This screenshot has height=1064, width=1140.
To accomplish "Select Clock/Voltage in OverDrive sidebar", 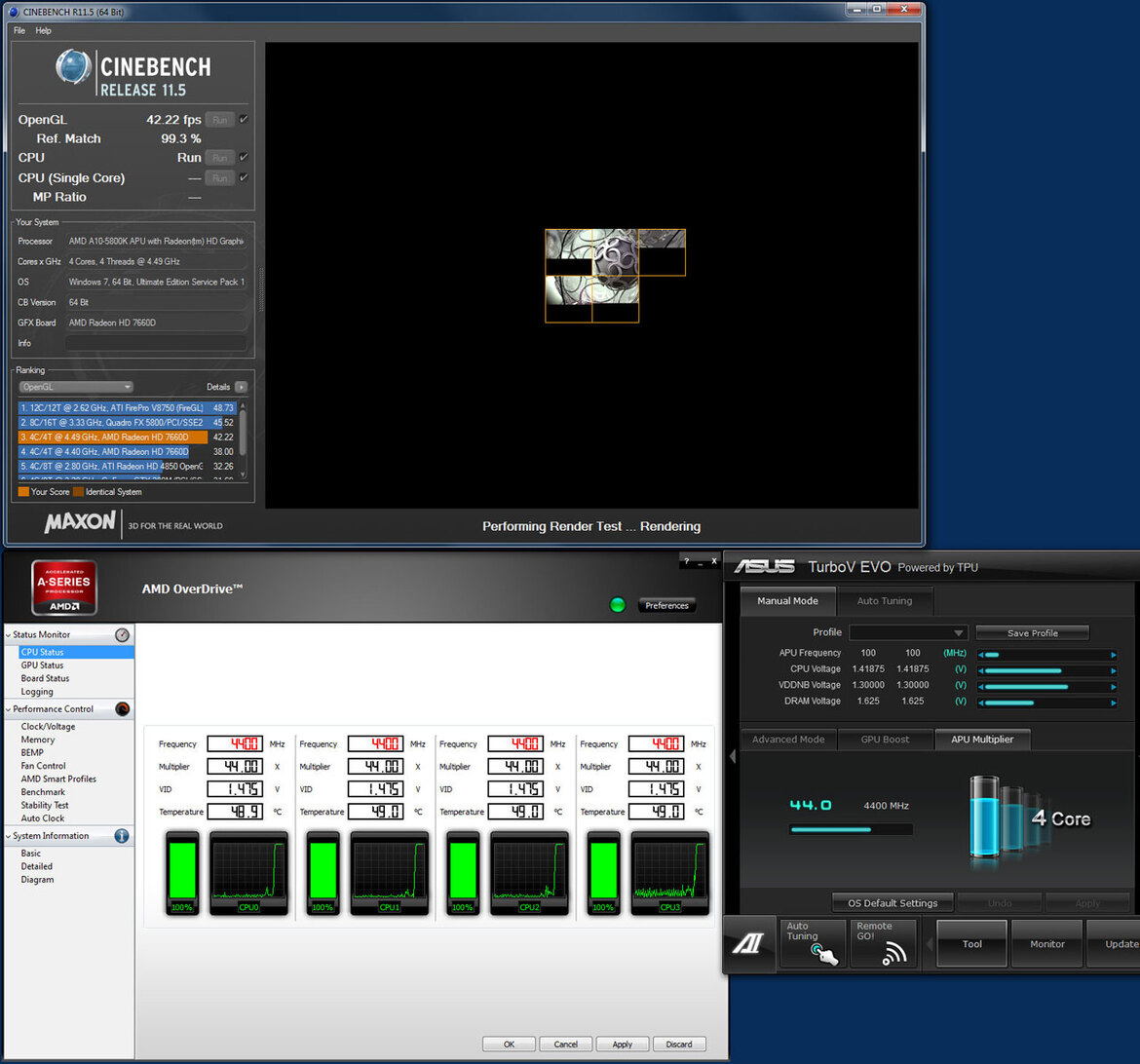I will (48, 727).
